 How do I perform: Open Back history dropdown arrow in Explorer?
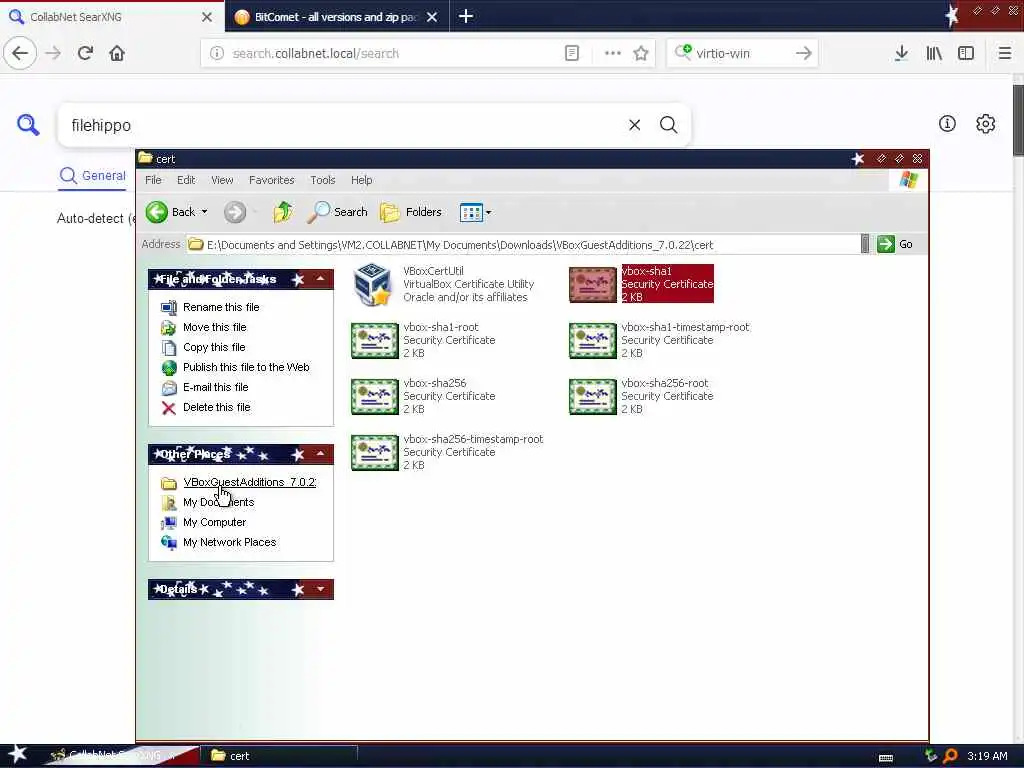(204, 212)
